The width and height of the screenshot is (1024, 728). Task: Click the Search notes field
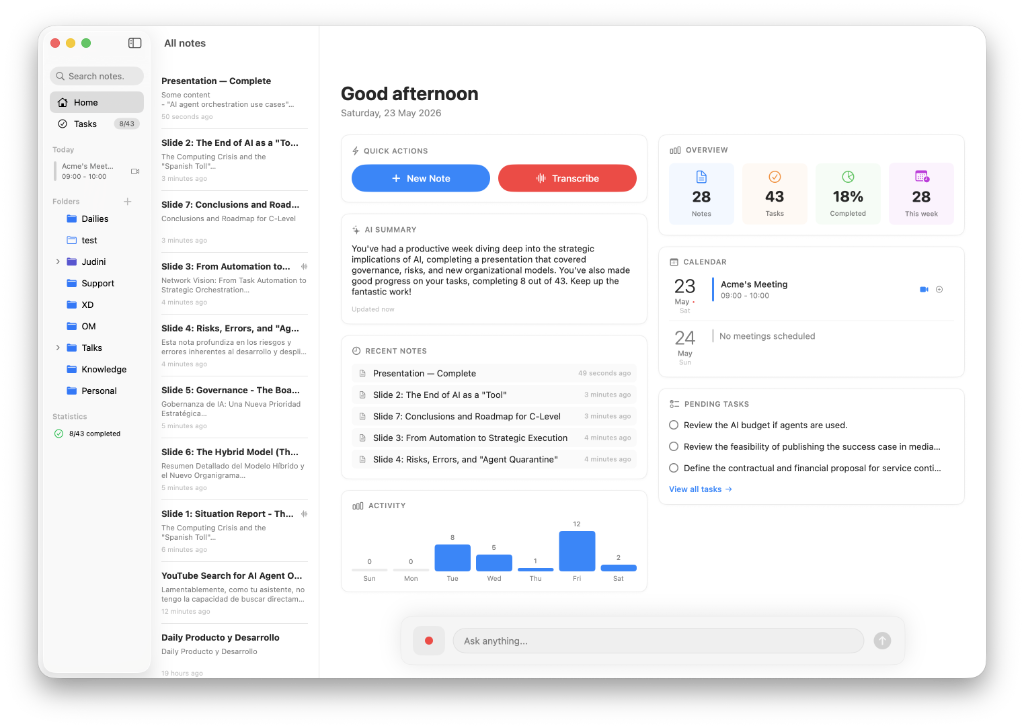[x=97, y=76]
